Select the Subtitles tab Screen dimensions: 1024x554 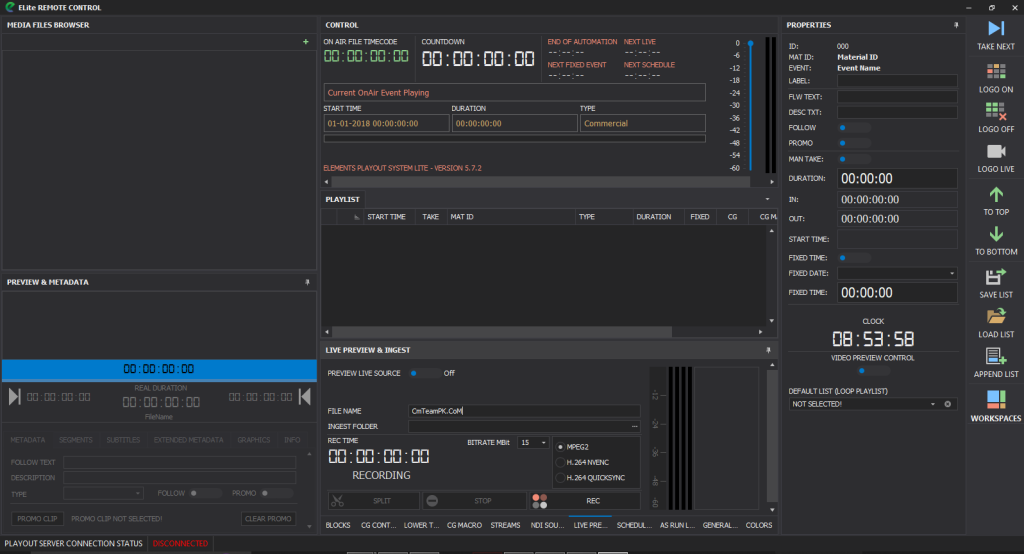tap(123, 440)
